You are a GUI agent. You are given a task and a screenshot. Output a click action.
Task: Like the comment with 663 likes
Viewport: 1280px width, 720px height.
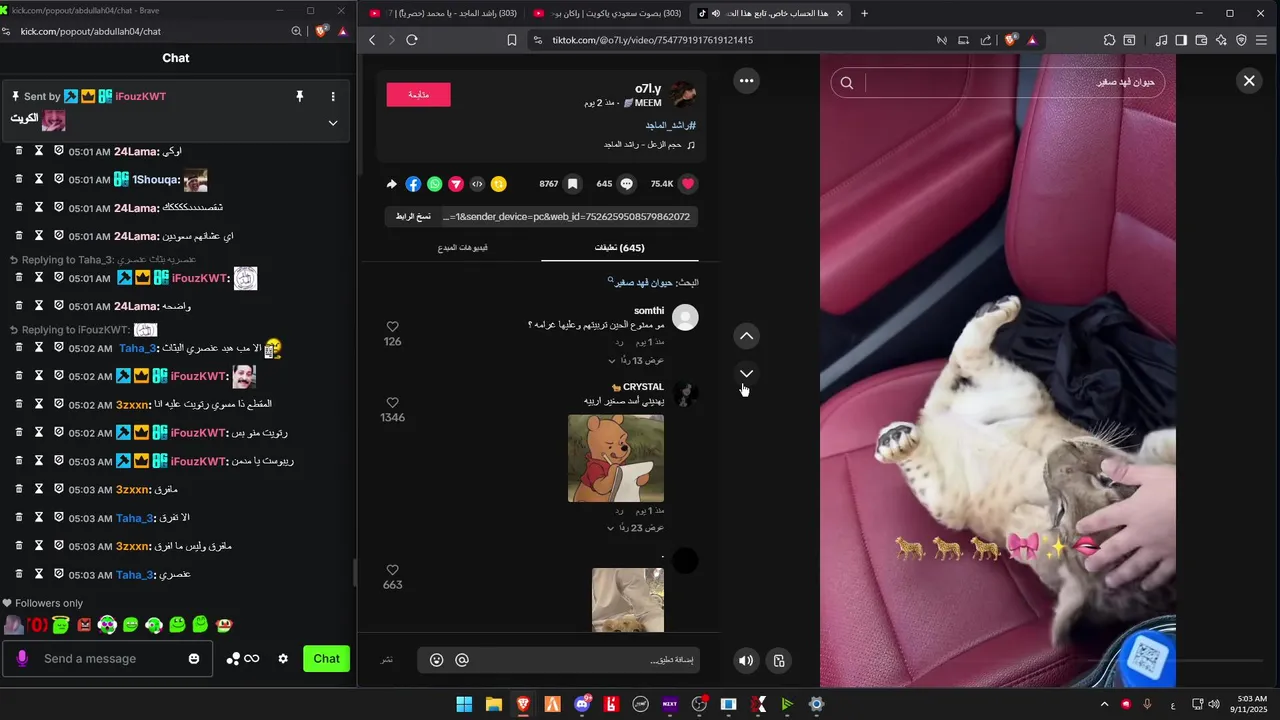point(392,570)
